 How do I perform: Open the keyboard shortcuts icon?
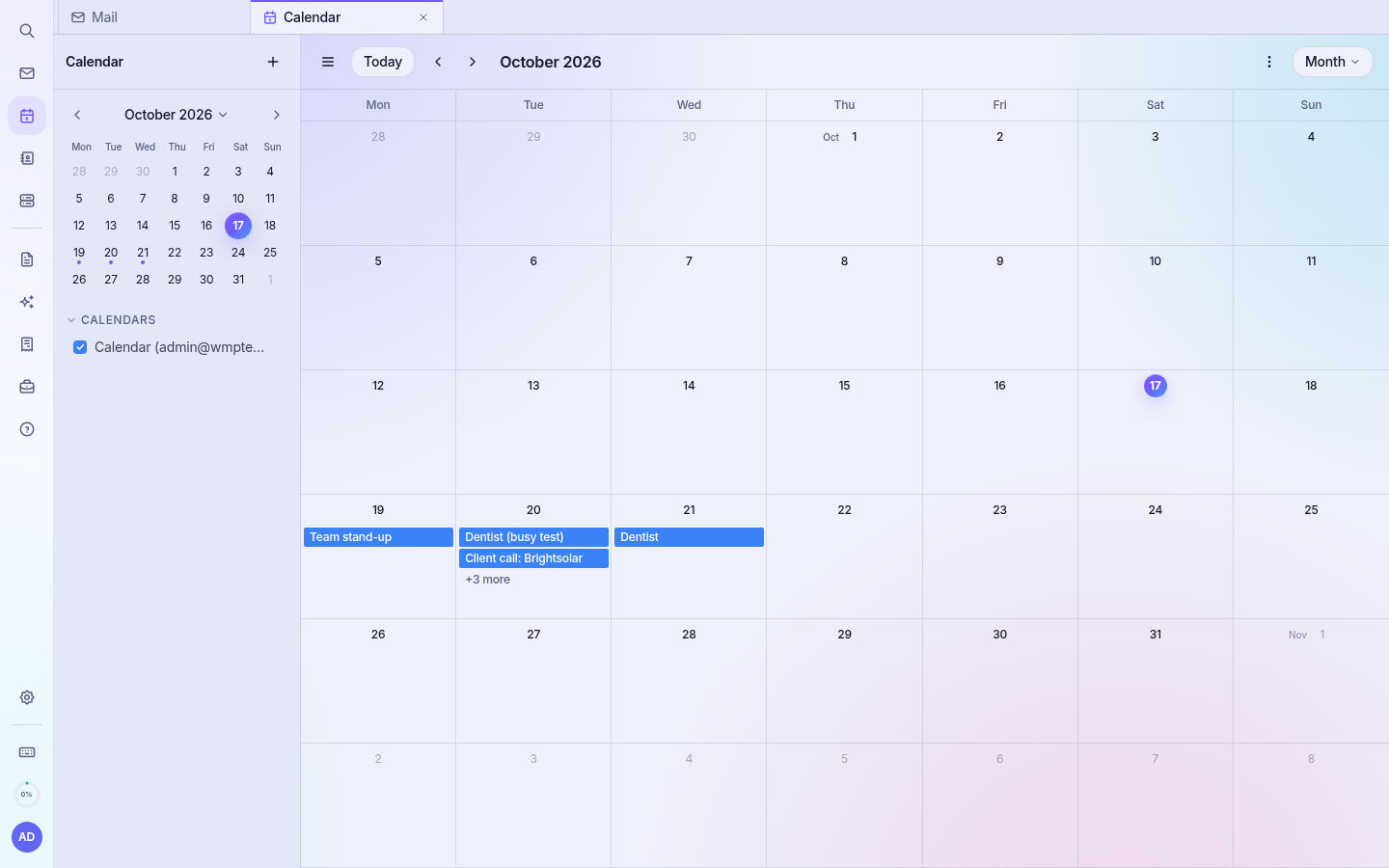[x=27, y=752]
